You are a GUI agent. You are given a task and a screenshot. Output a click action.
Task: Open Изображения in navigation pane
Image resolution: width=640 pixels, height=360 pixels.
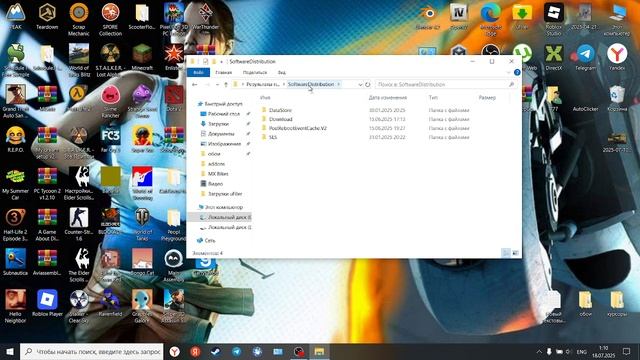[x=224, y=144]
